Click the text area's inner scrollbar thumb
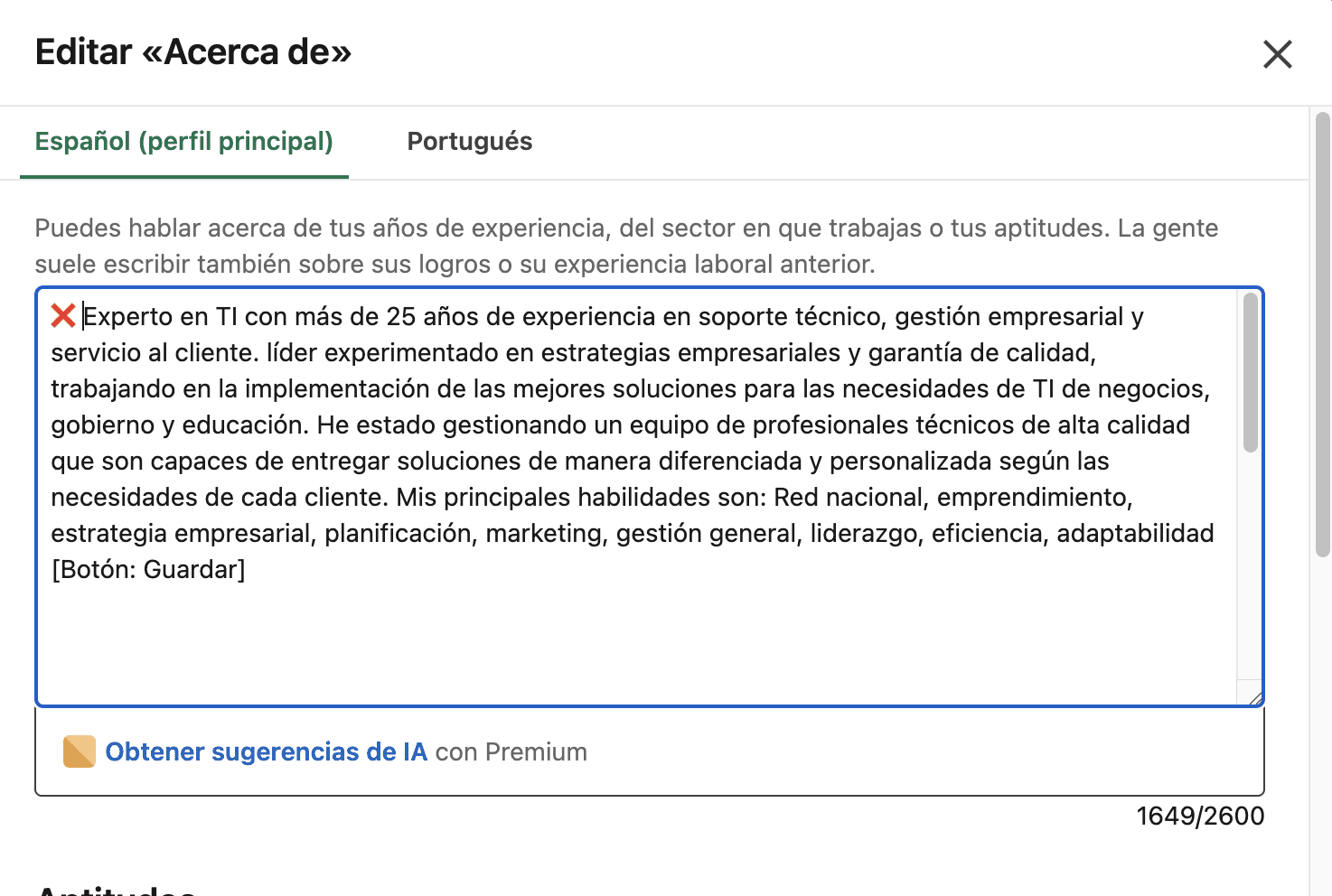 pos(1250,372)
